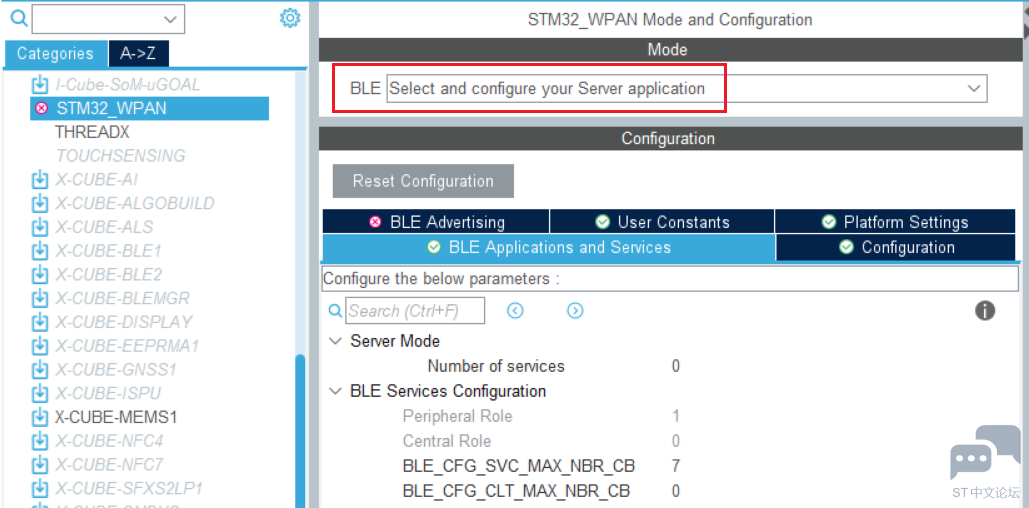Screen dimensions: 1029x508
Task: Click download icon next to I-Cube-SoM-uGOAL
Action: coord(41,85)
